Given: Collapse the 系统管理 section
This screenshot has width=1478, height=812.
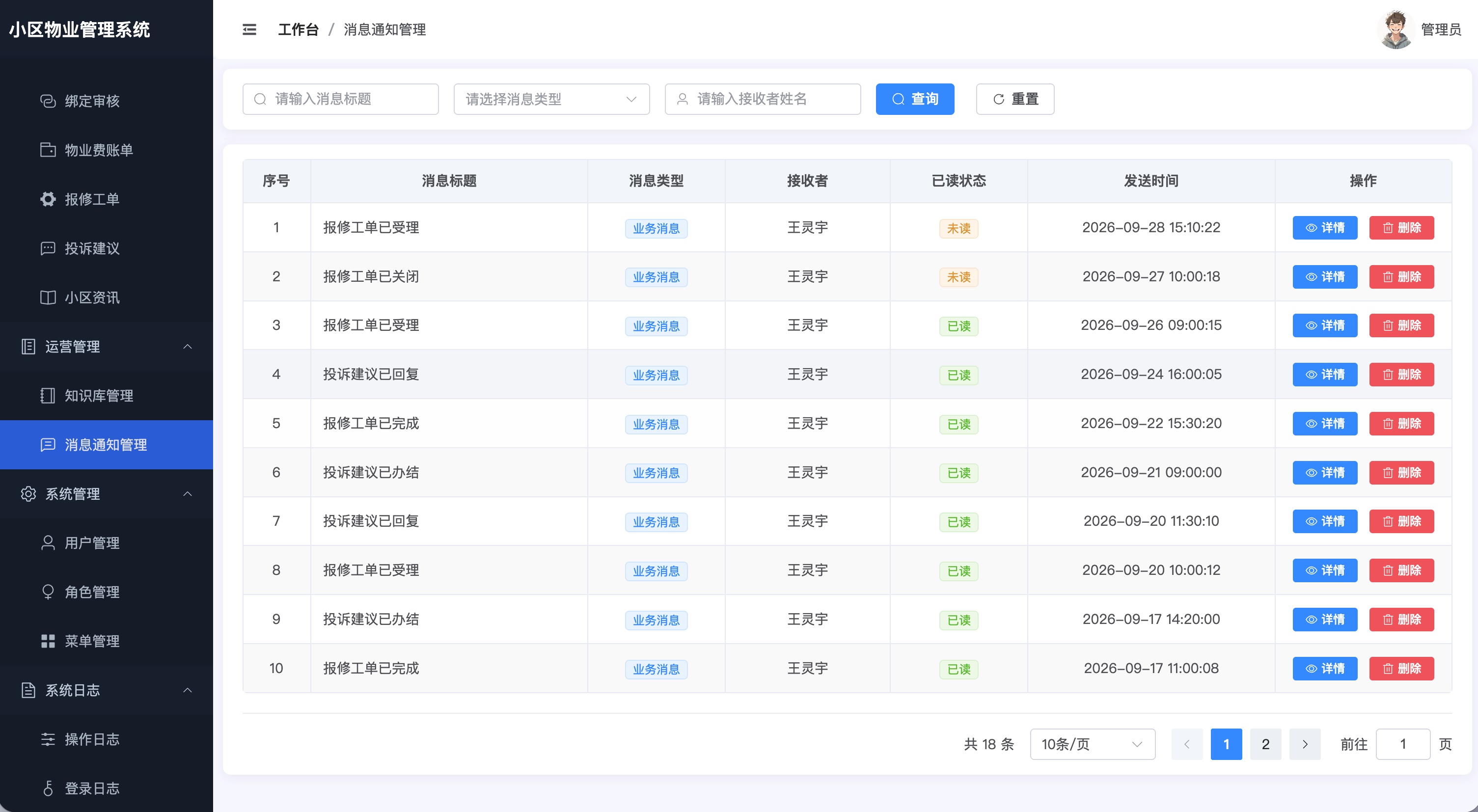Looking at the screenshot, I should tap(106, 494).
